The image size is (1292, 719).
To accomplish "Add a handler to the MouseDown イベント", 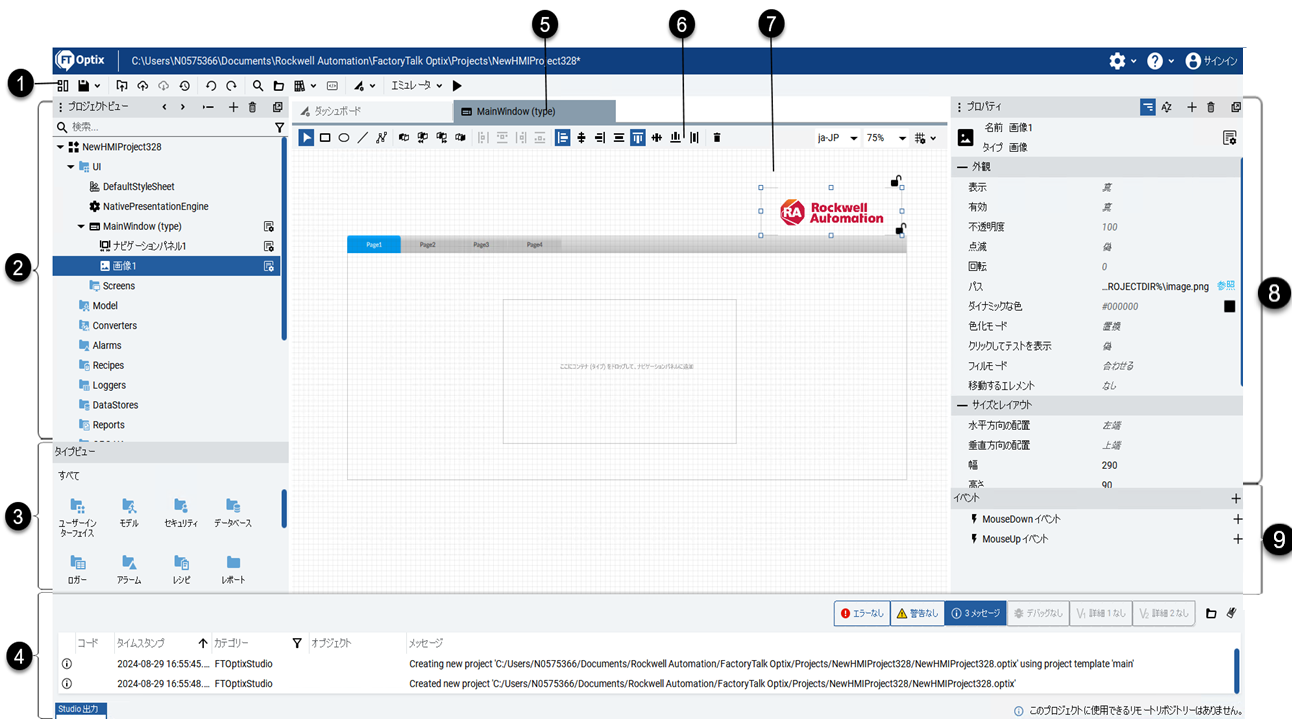I will pos(1237,519).
